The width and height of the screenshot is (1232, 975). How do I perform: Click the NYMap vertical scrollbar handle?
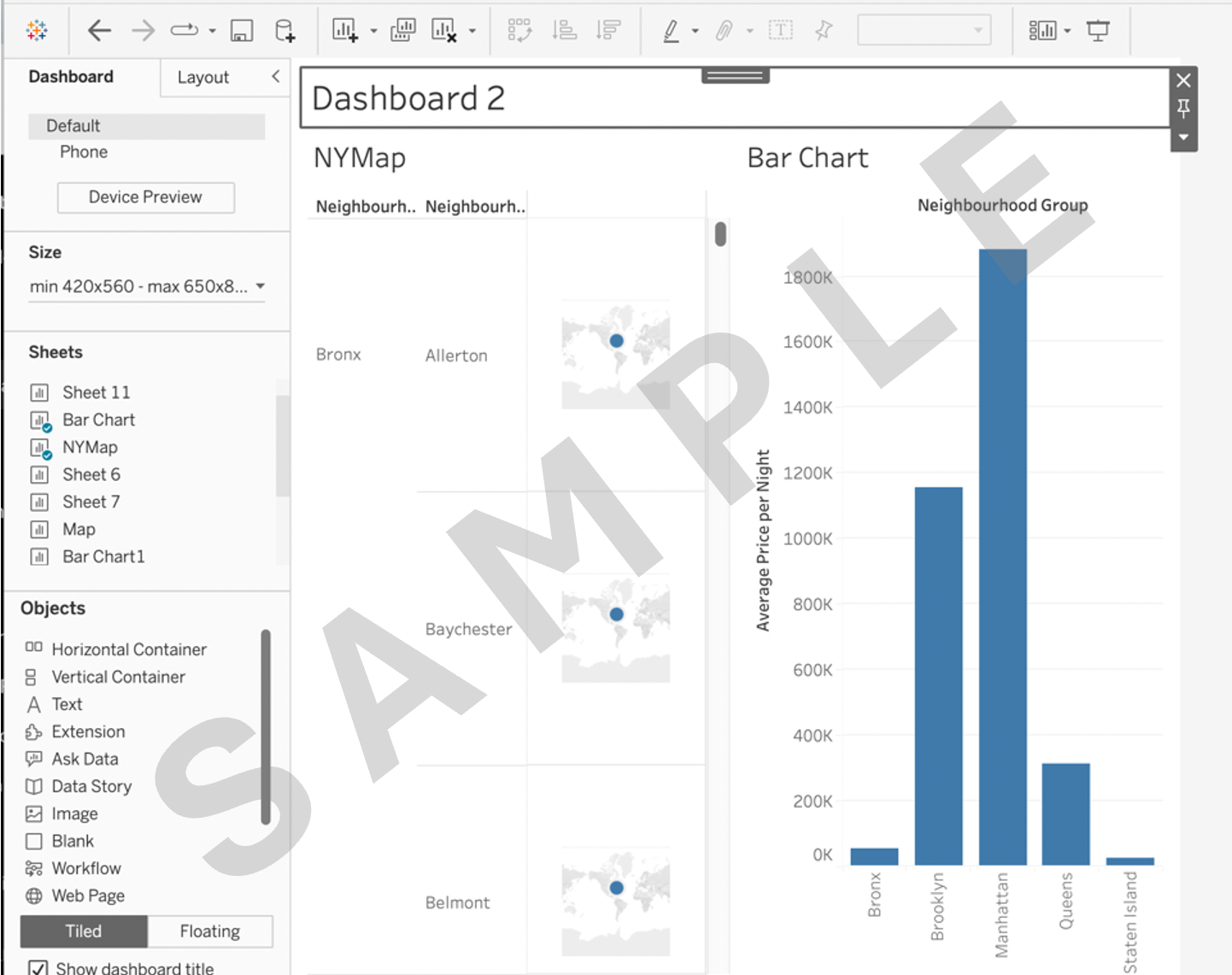click(x=720, y=234)
